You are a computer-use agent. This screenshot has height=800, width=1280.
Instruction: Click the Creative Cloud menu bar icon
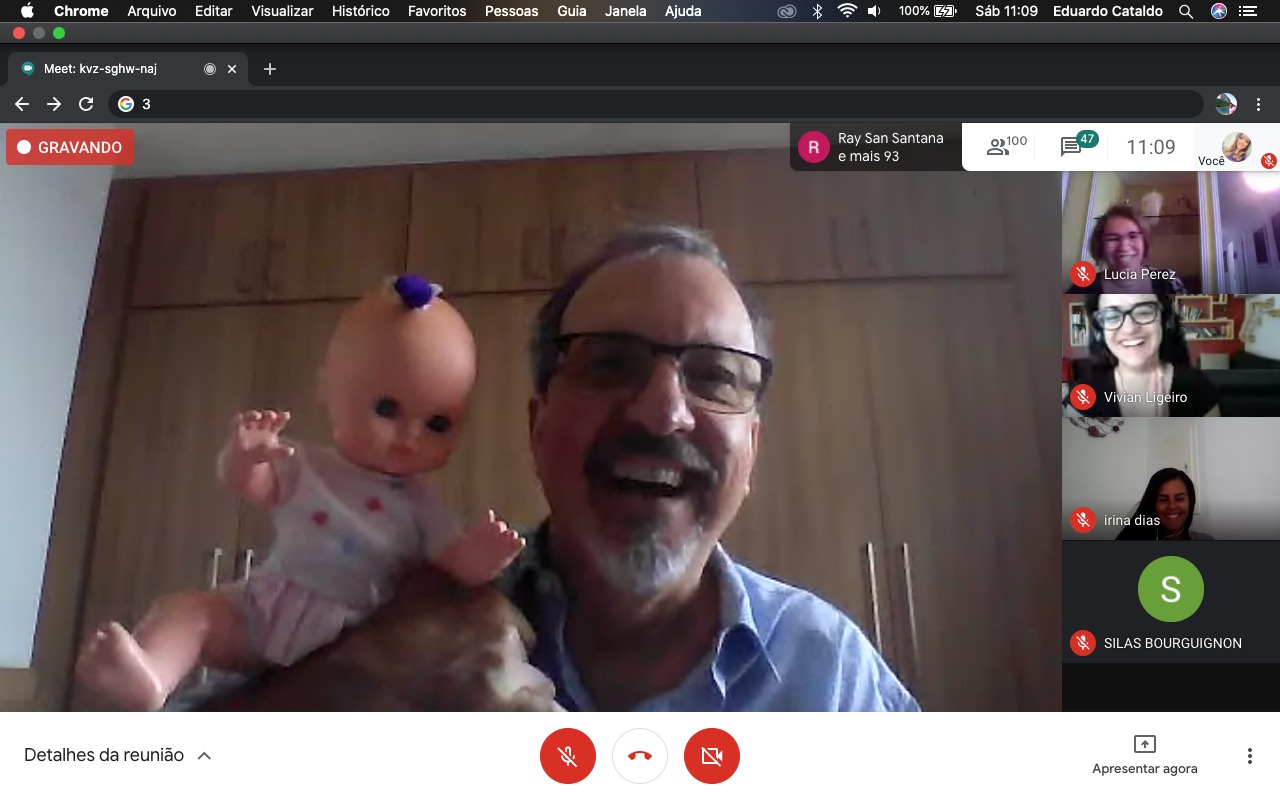[787, 11]
